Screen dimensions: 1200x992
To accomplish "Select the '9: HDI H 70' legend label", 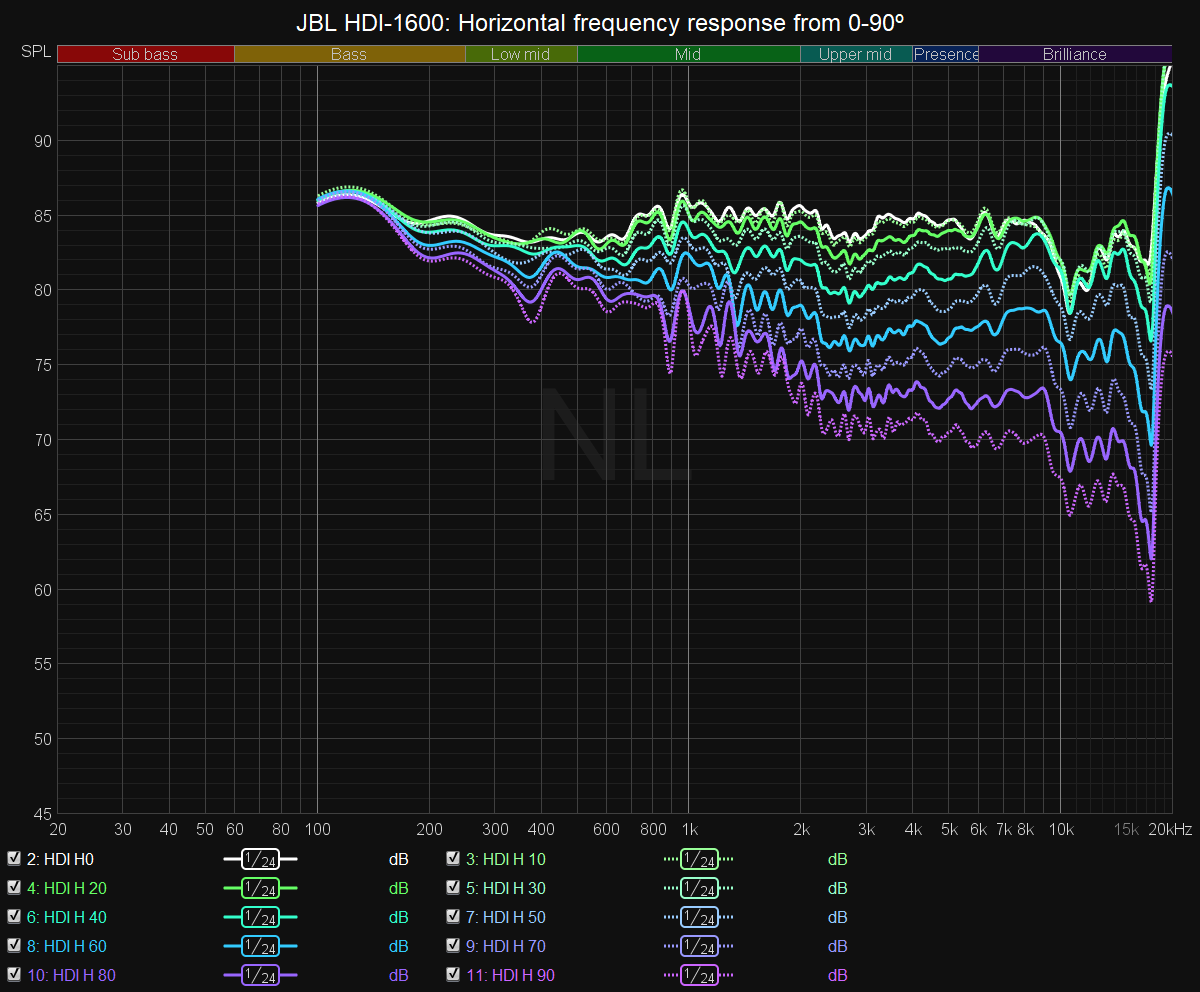I will (x=506, y=946).
